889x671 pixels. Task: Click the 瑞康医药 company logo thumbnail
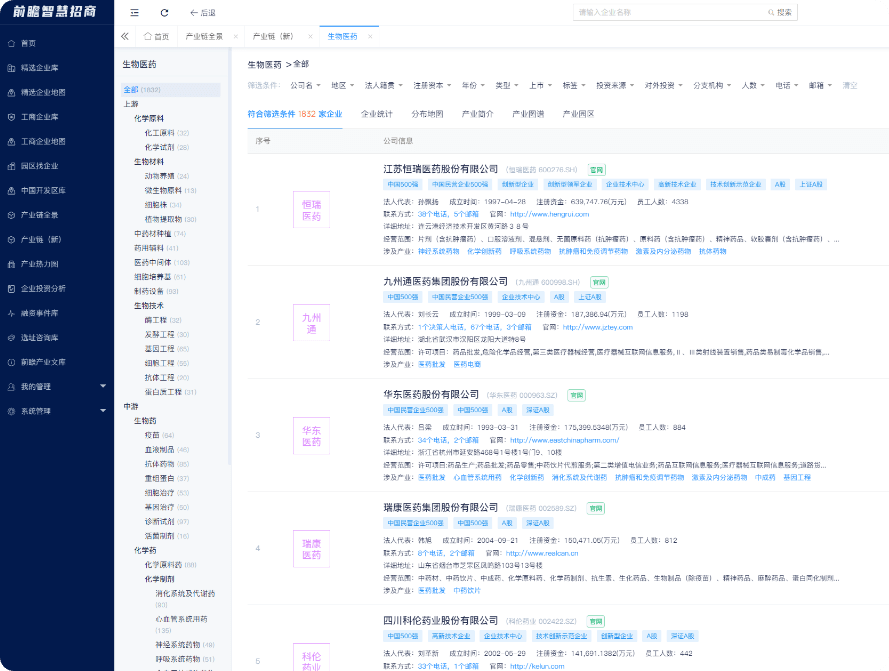click(311, 548)
